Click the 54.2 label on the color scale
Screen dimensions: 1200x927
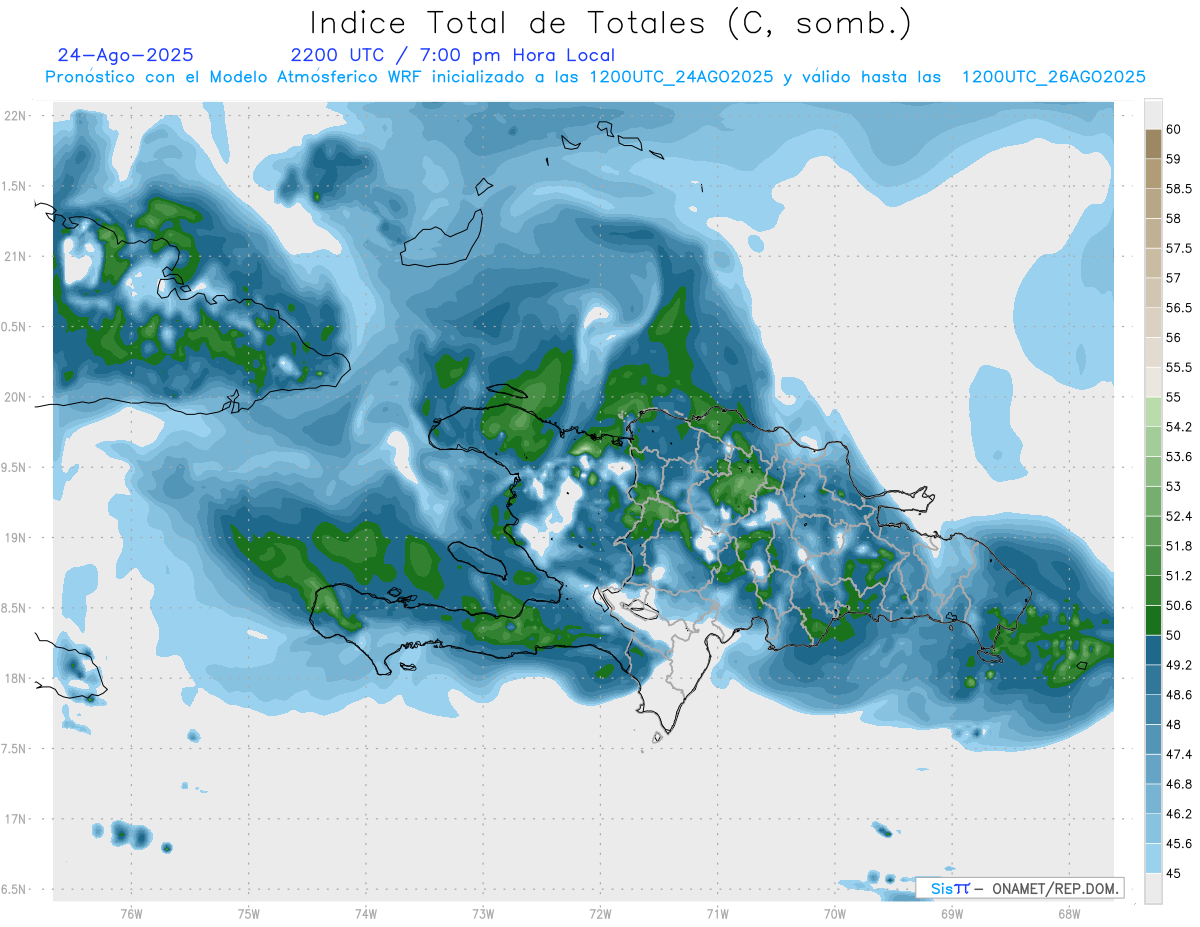(1178, 427)
